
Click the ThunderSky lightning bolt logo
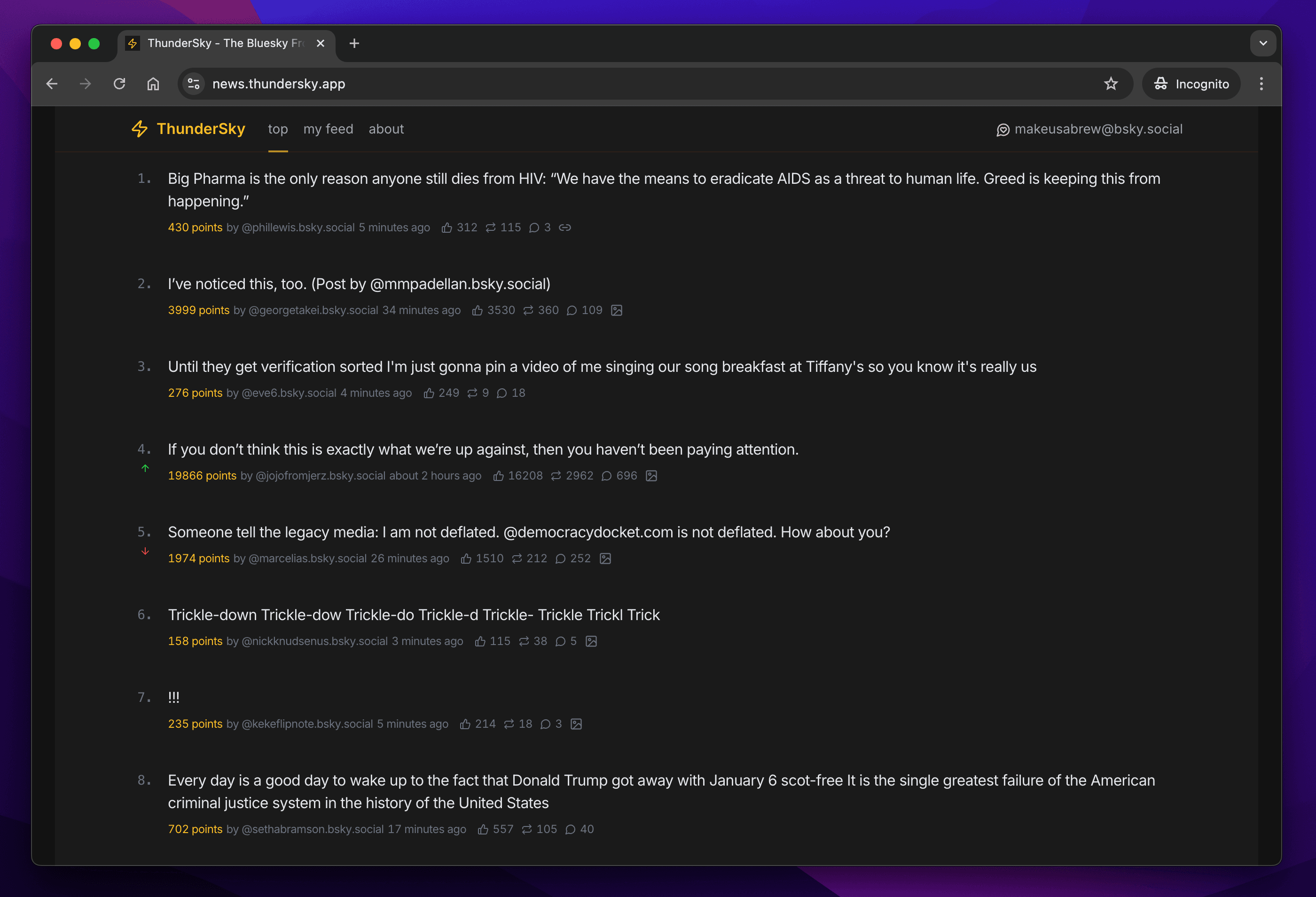[139, 129]
